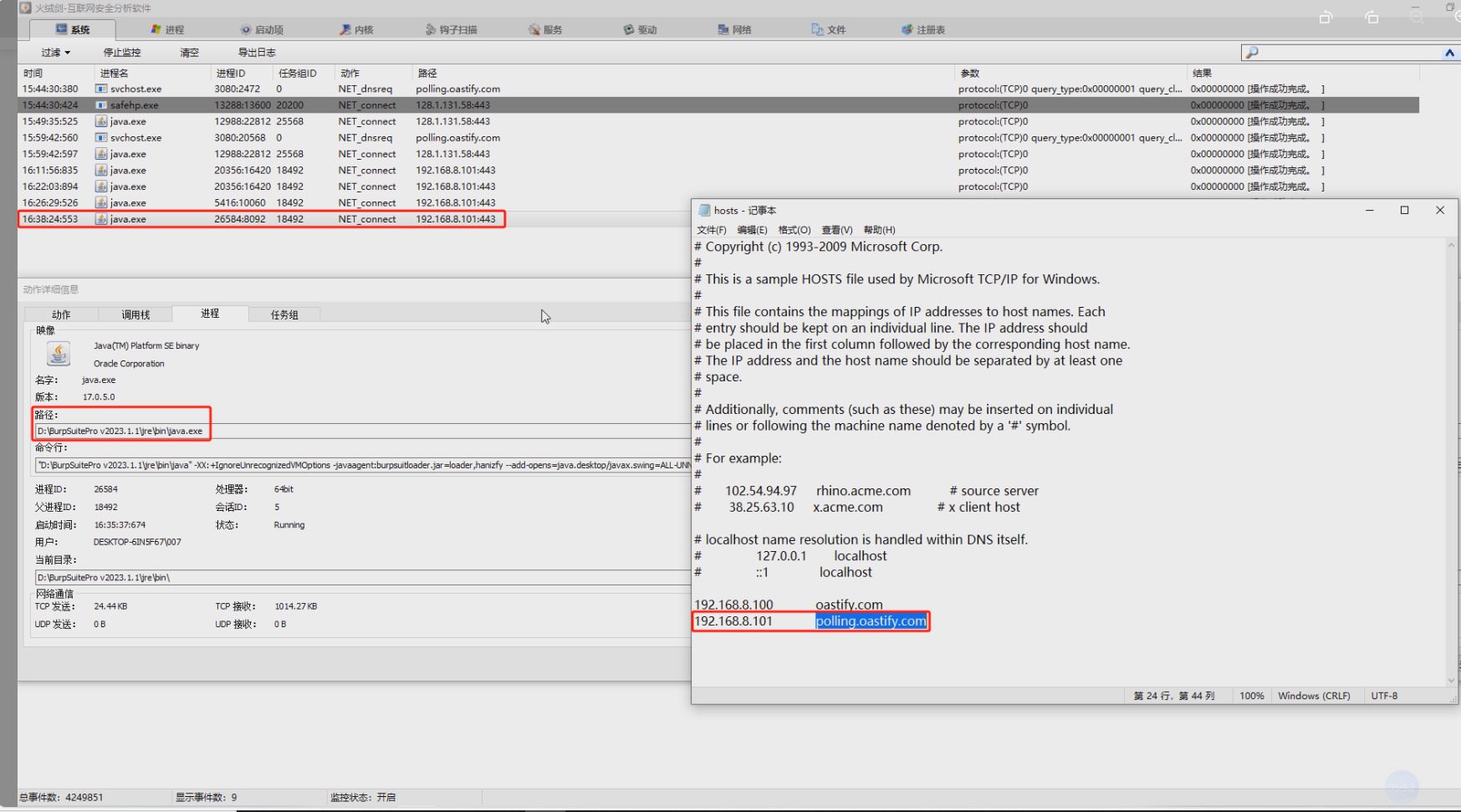Click the Windows (CRLF) status entry
Screen dimensions: 1461x812
[1314, 696]
